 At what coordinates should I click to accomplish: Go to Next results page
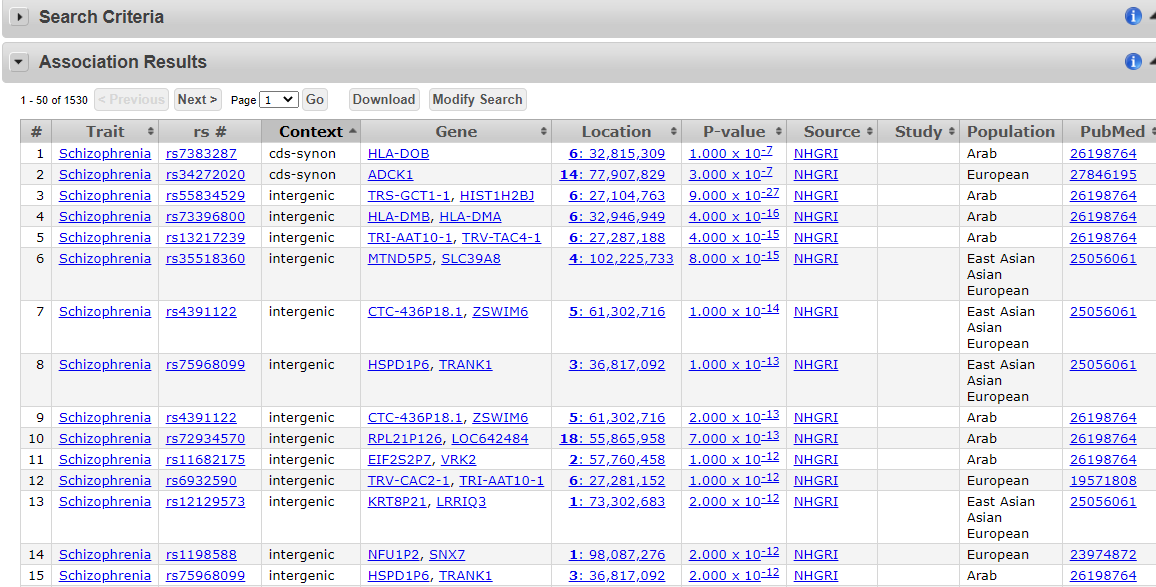[x=198, y=100]
